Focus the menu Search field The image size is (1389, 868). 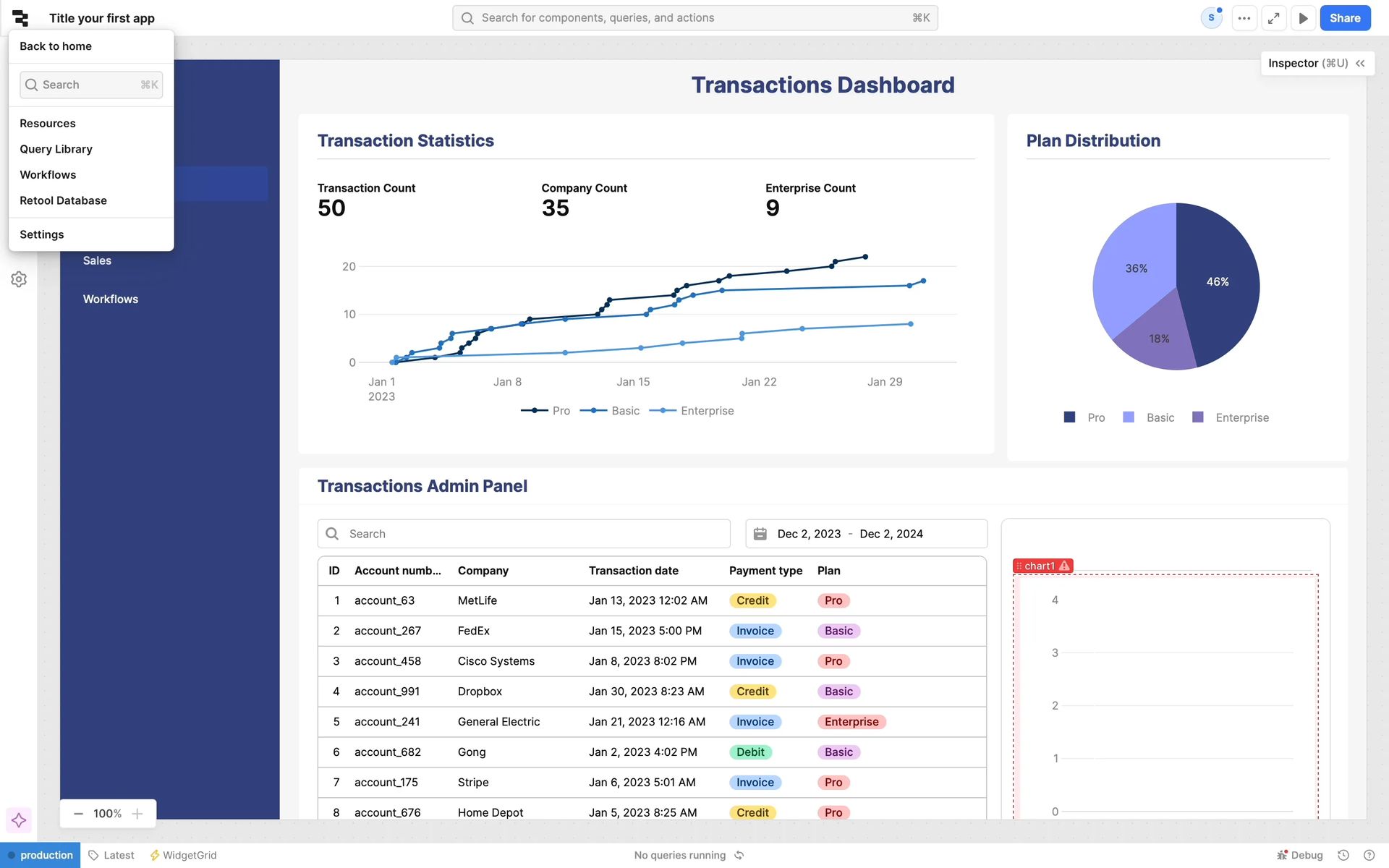91,85
